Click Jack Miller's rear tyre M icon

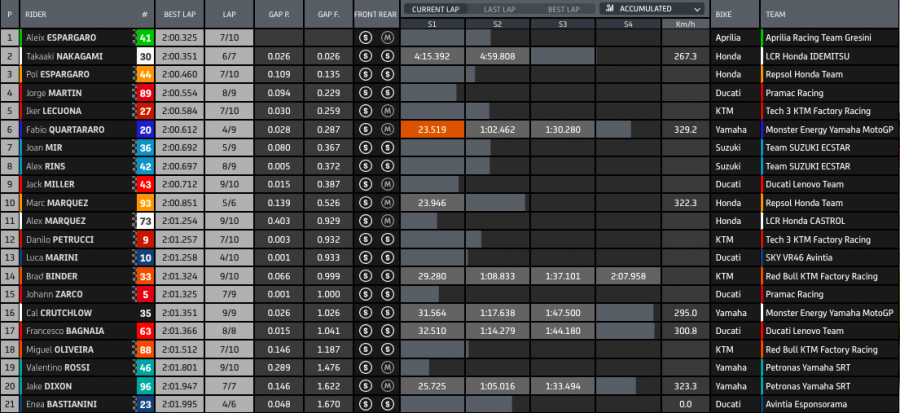tap(387, 185)
